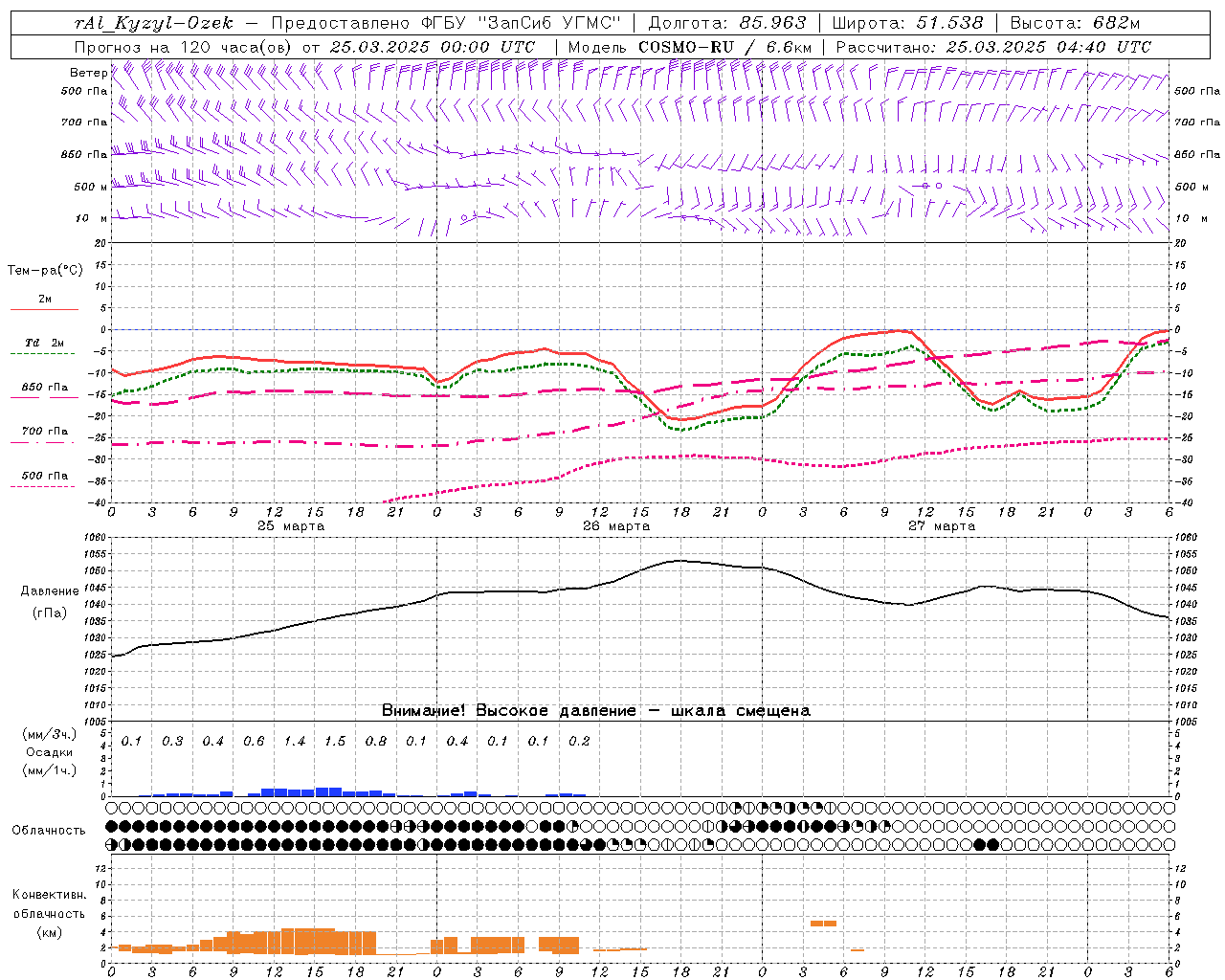This screenshot has height=980, width=1225.
Task: Click the Облачность cloud cover label
Action: [49, 831]
